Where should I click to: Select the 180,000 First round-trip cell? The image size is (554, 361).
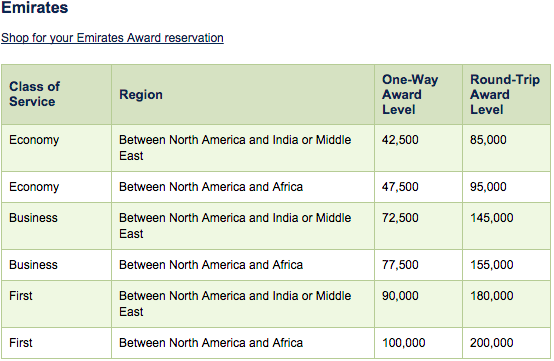(x=491, y=296)
